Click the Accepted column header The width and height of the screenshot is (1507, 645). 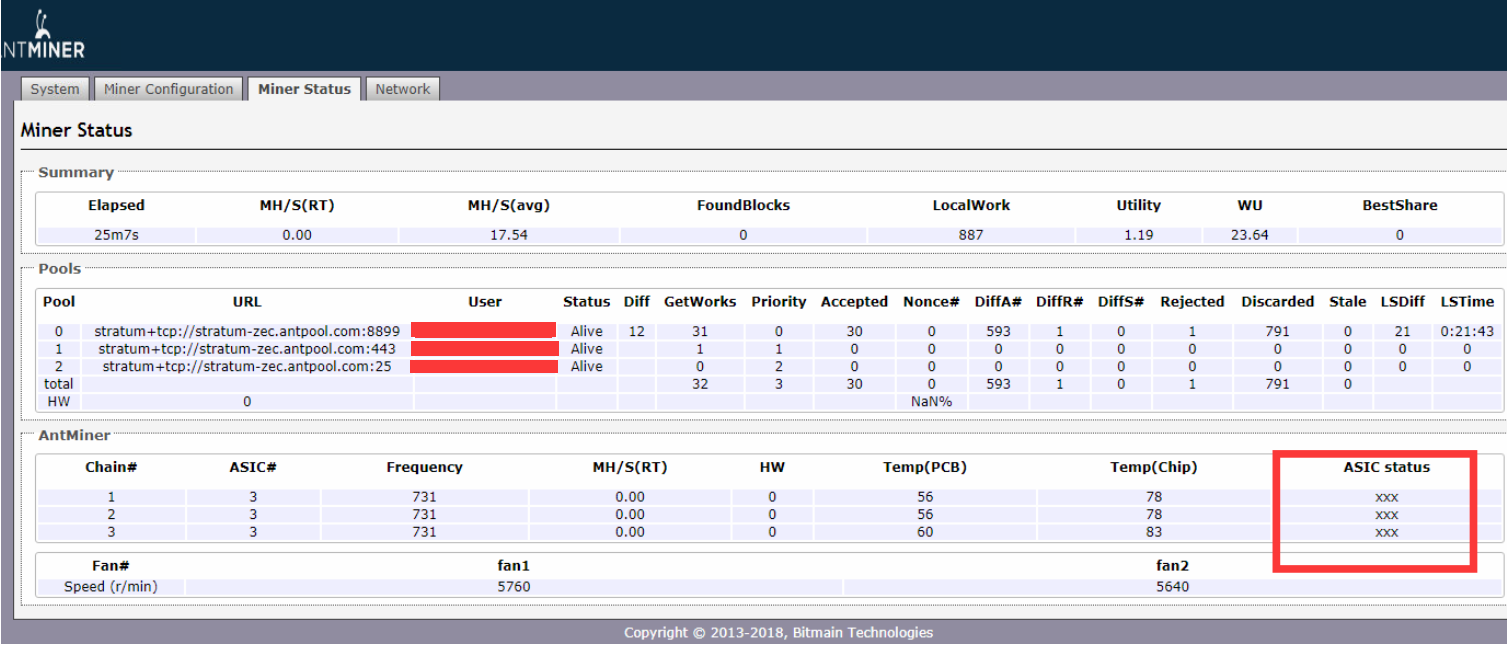click(x=854, y=301)
